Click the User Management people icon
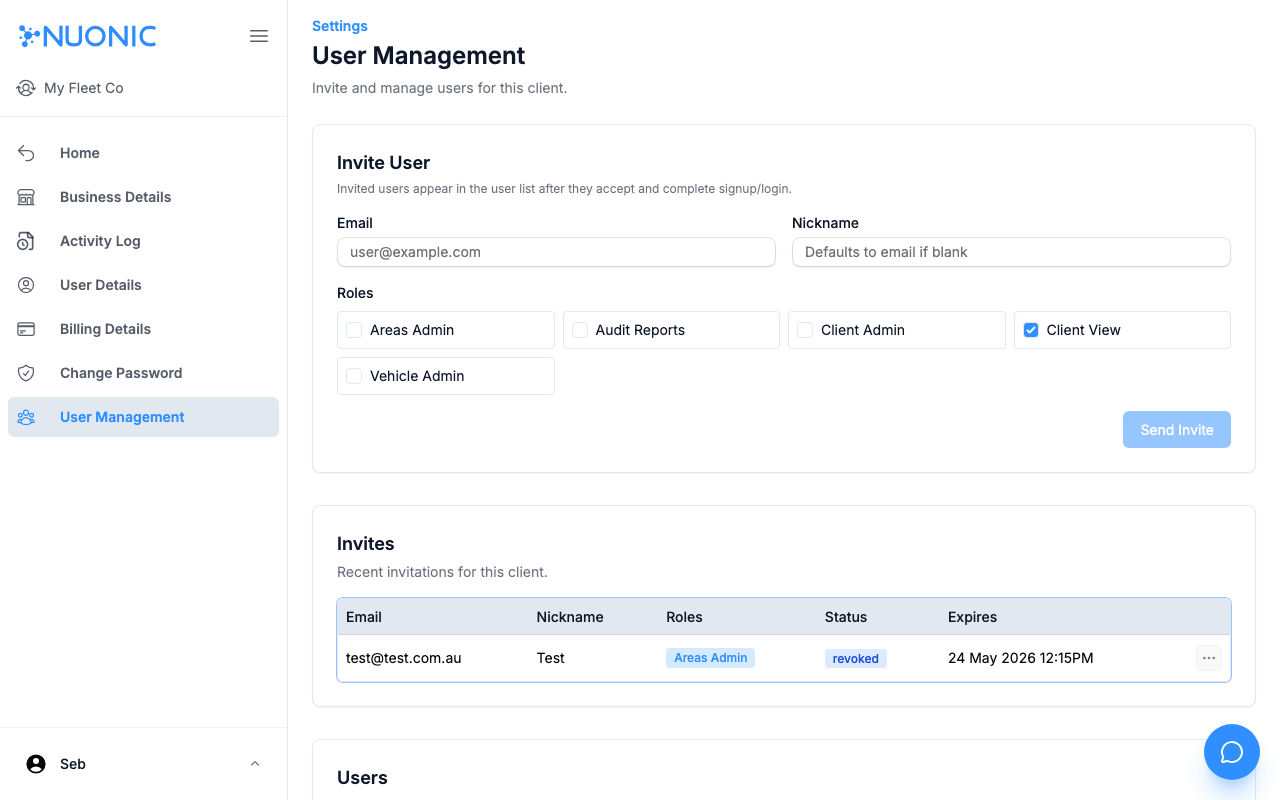1280x800 pixels. pyautogui.click(x=26, y=417)
